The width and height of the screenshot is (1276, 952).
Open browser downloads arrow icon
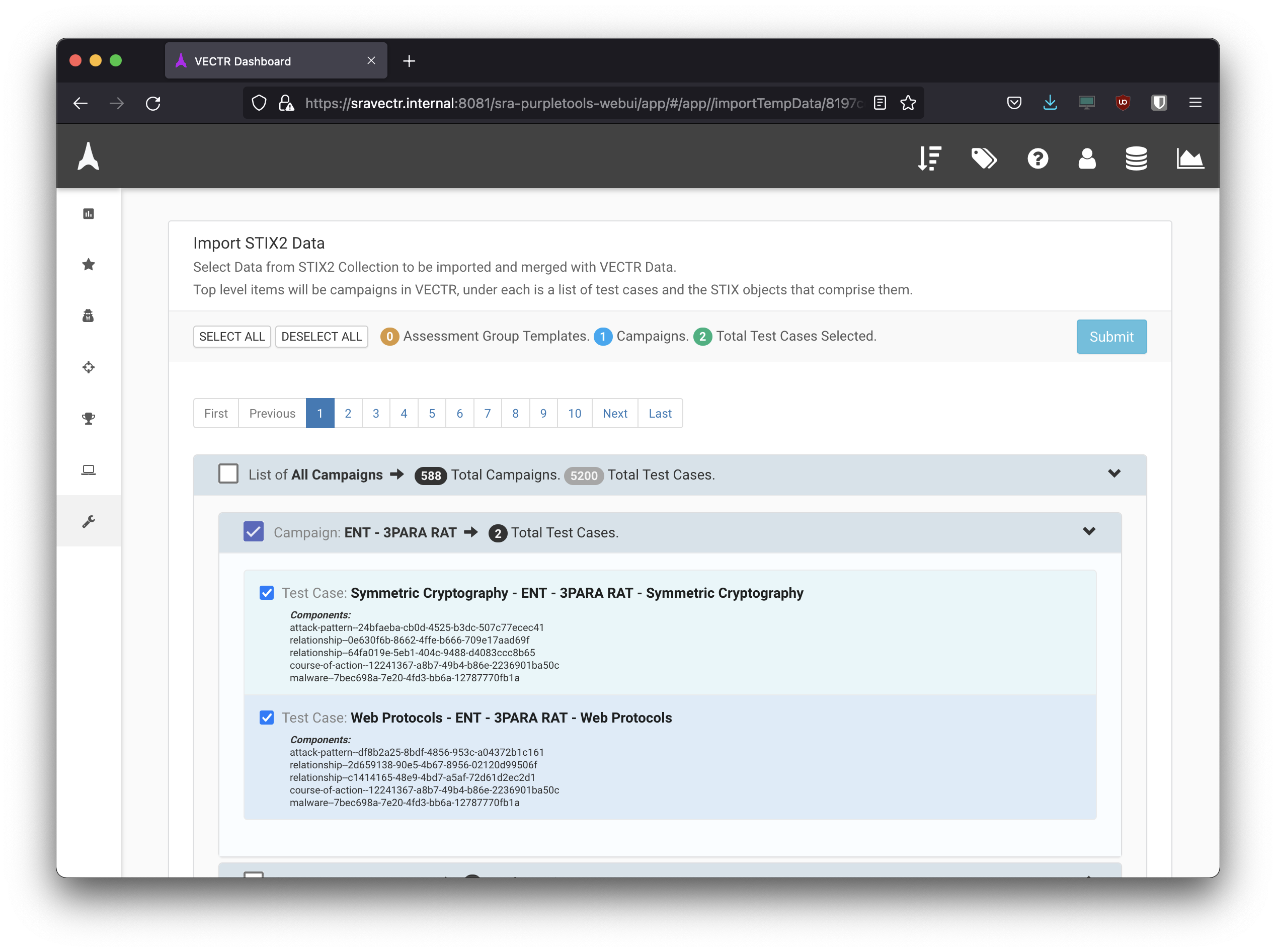tap(1050, 103)
